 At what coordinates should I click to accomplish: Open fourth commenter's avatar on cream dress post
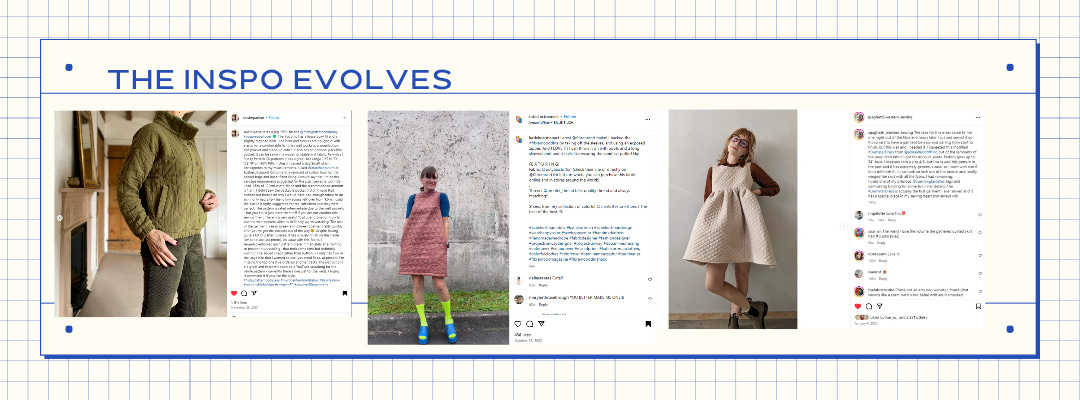859,273
